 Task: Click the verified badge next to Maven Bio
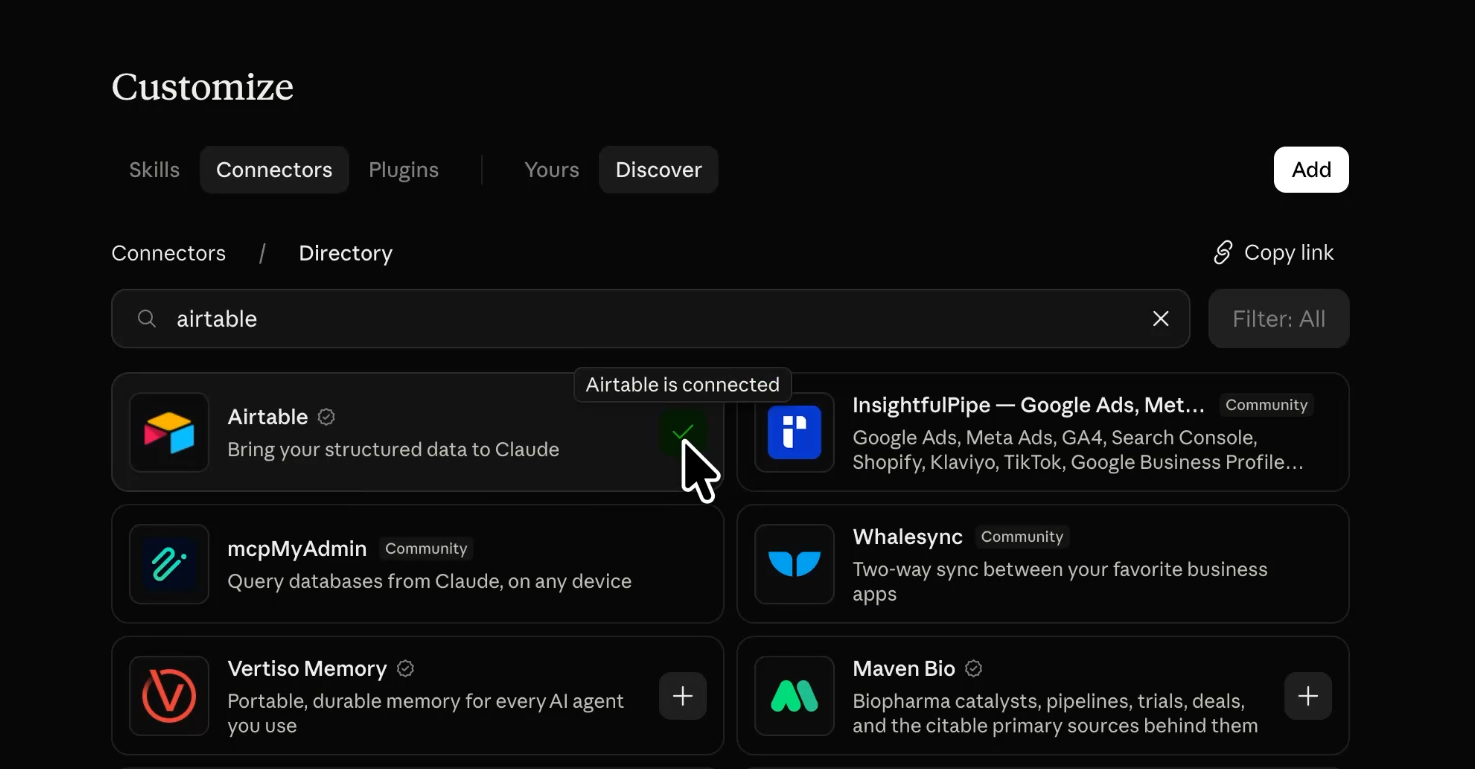point(973,669)
